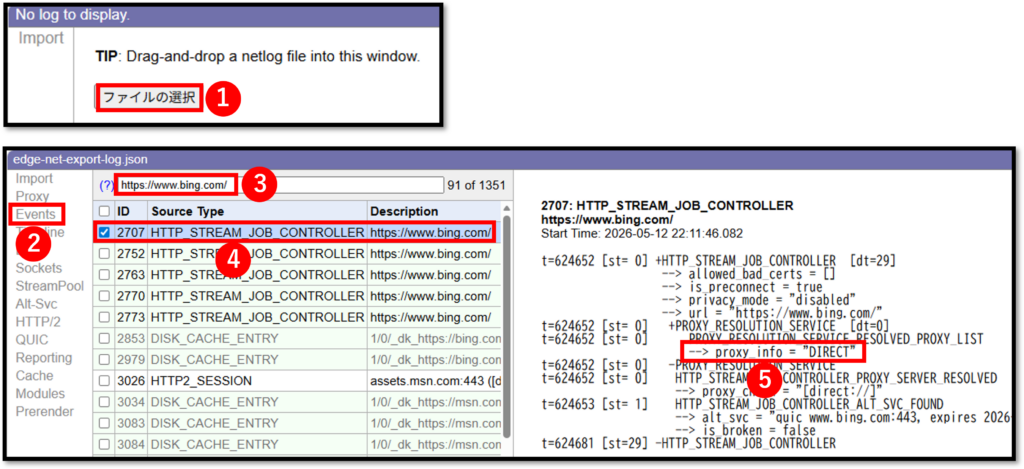The image size is (1024, 469).
Task: Click the events list vertical scrollbar
Action: click(x=506, y=327)
